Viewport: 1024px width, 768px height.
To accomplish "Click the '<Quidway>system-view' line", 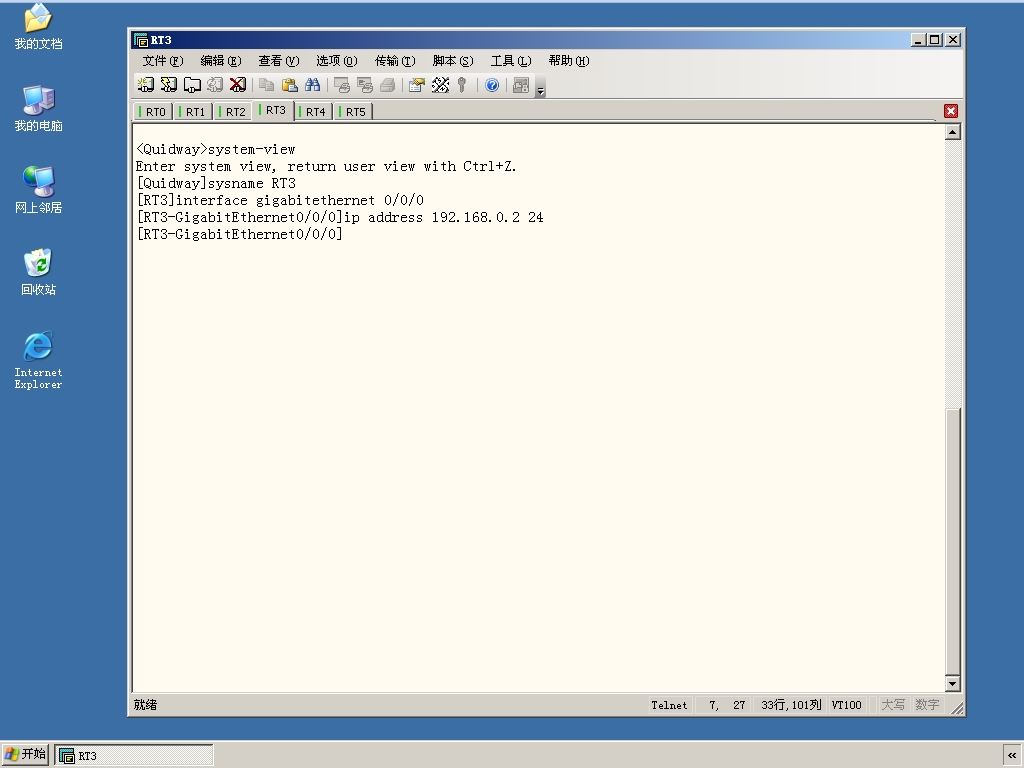I will 216,150.
